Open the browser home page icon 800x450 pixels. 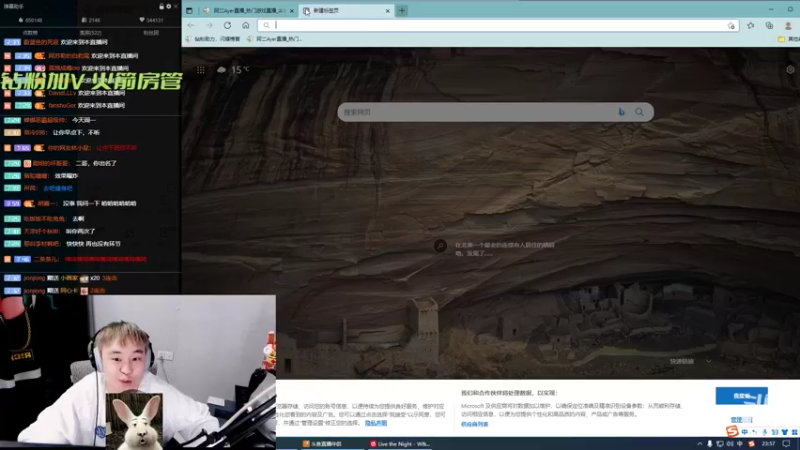pyautogui.click(x=246, y=26)
